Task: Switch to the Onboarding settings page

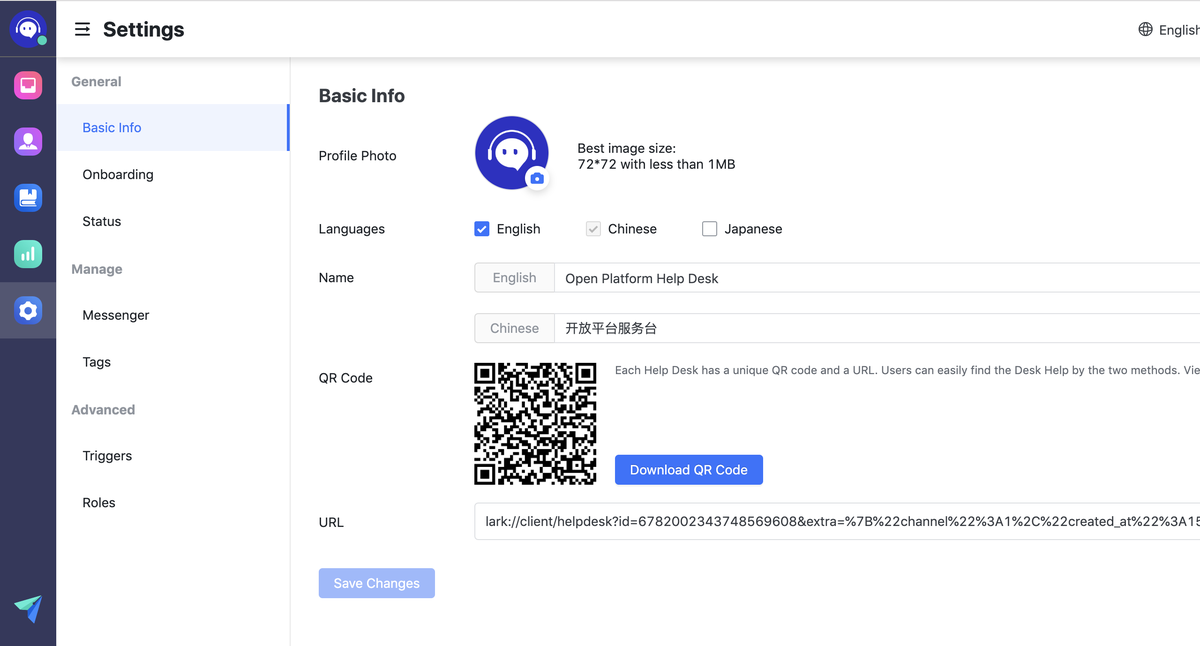Action: tap(117, 174)
